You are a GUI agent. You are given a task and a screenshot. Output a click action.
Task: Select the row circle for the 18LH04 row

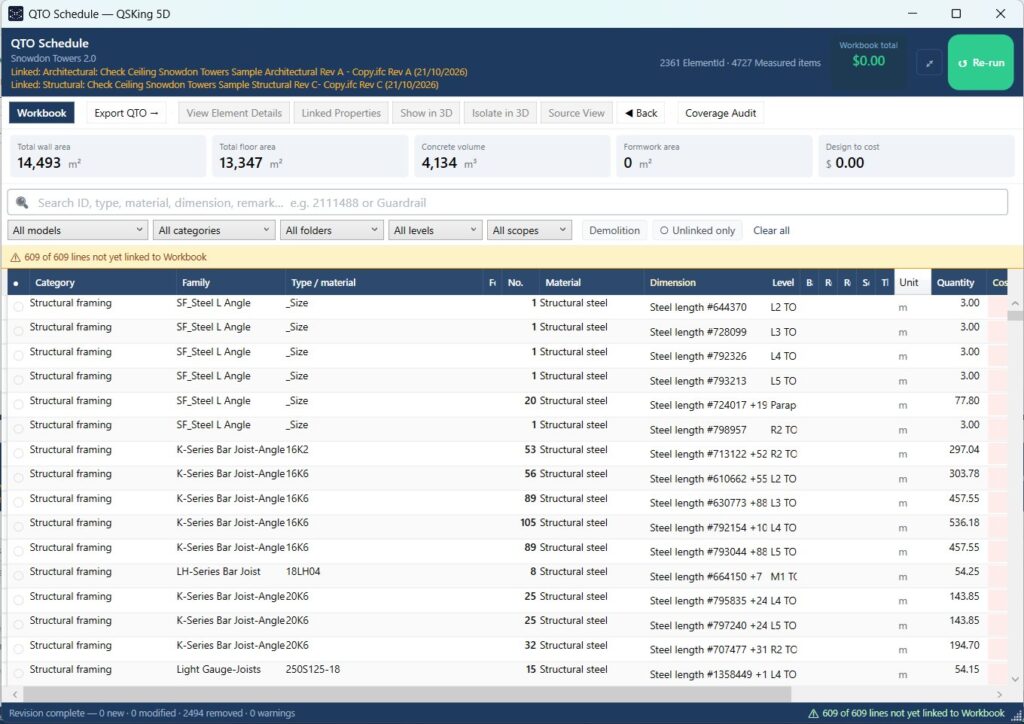[18, 575]
